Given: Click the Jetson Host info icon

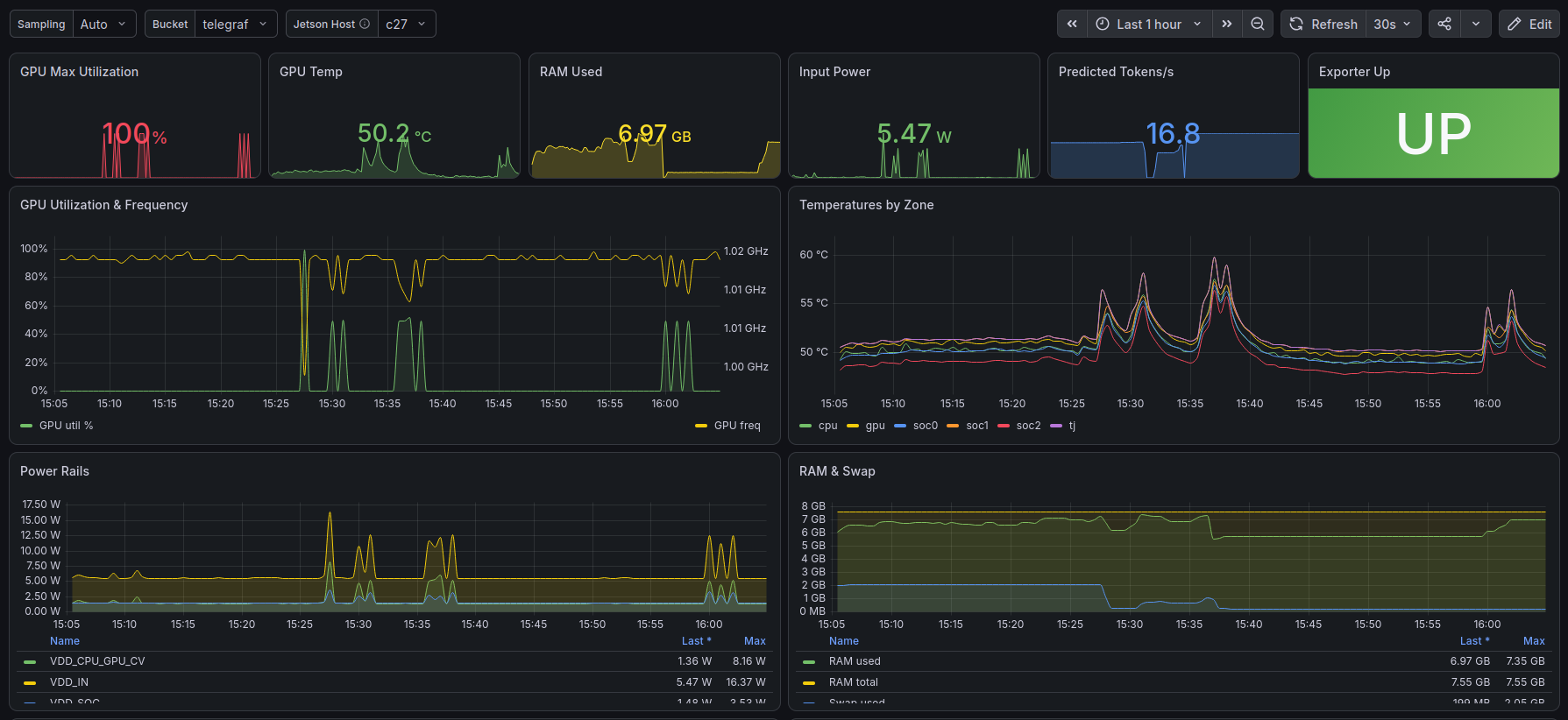Looking at the screenshot, I should pos(365,24).
